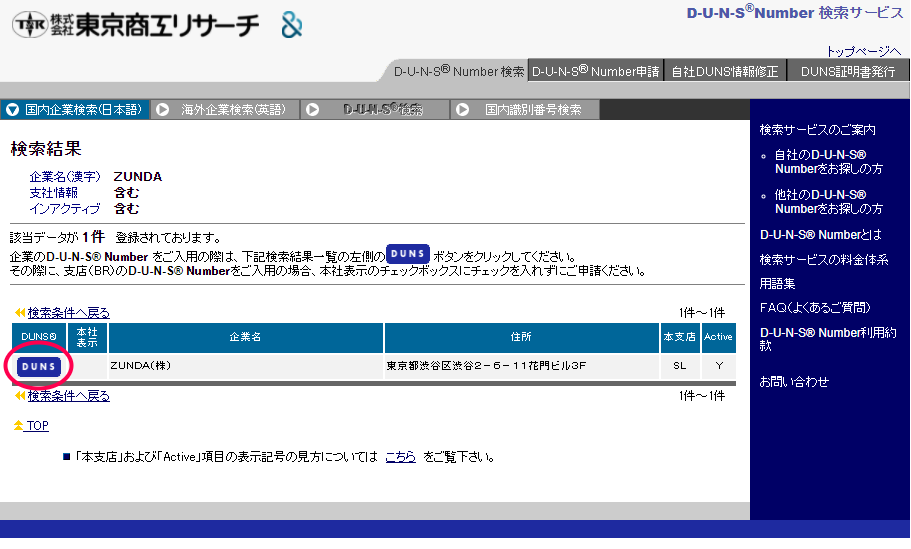Select the DUNS証明書発行 top tab
Viewport: 911px width, 549px height.
coord(848,71)
